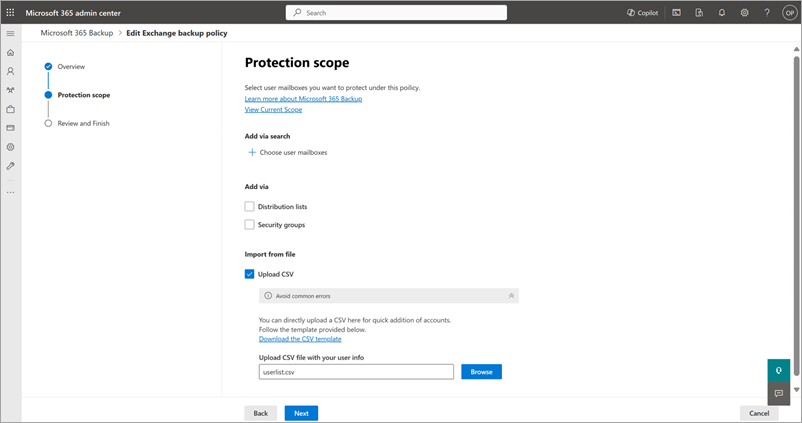Click scrollbar up arrow
This screenshot has width=802, height=423.
(796, 49)
